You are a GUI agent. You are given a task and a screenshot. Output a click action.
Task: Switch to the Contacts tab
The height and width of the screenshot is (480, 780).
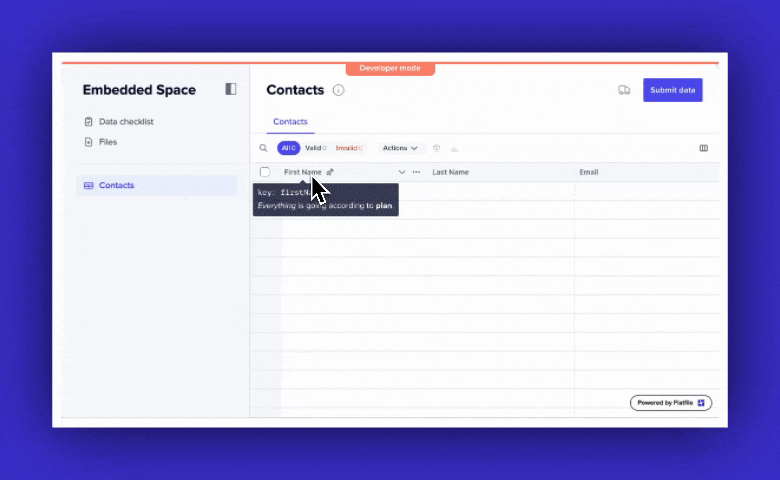pos(291,122)
